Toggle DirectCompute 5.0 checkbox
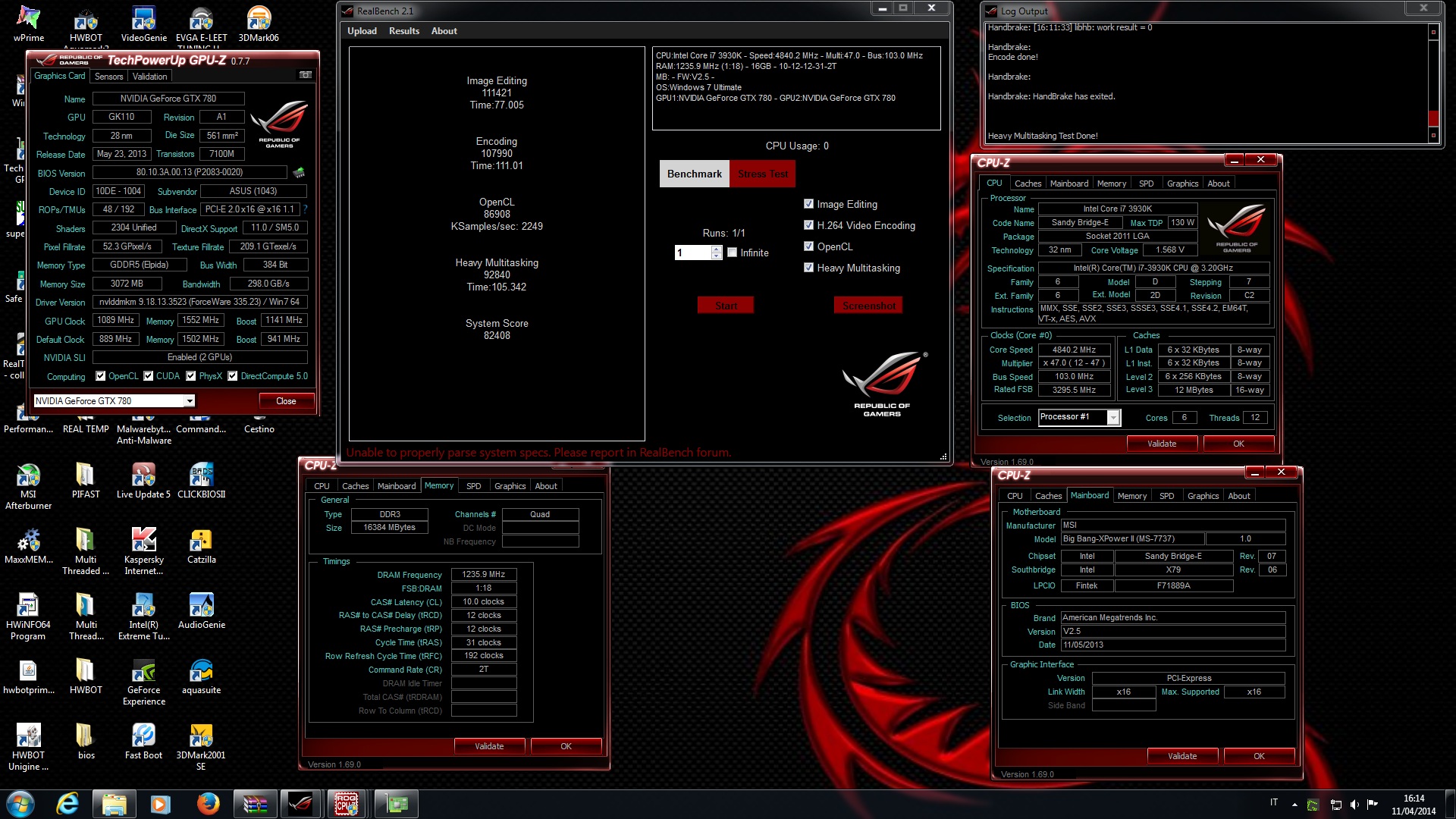 point(233,376)
